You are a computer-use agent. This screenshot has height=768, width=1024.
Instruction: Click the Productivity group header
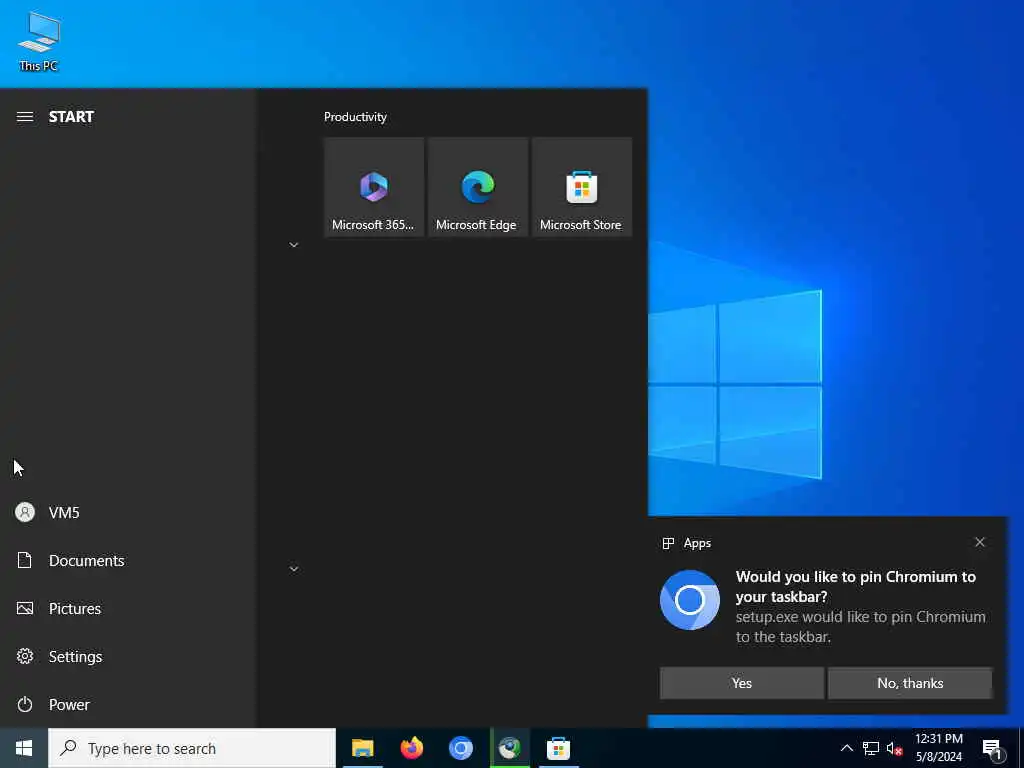click(x=355, y=117)
